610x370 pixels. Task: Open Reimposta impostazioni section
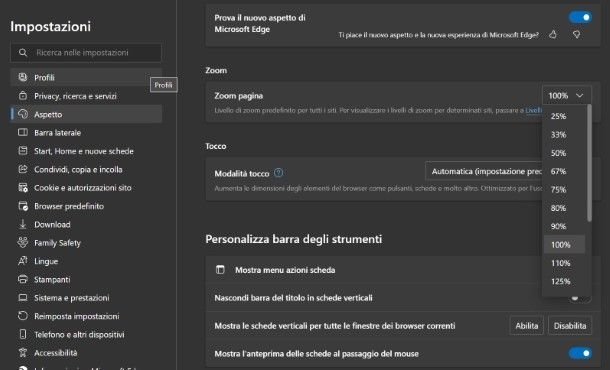86,316
